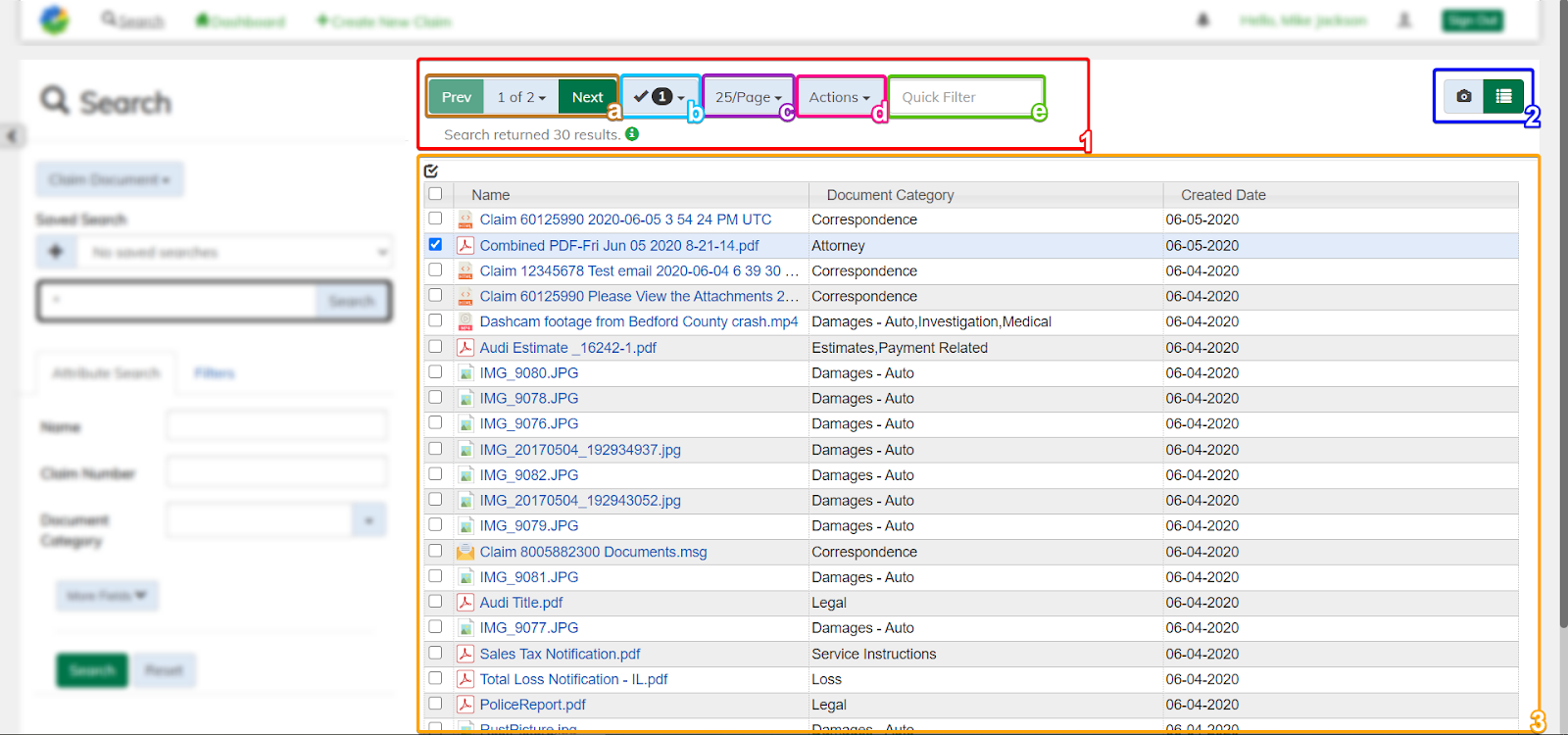The width and height of the screenshot is (1568, 735).
Task: Open the PoliceReport.pdf document link
Action: (532, 705)
